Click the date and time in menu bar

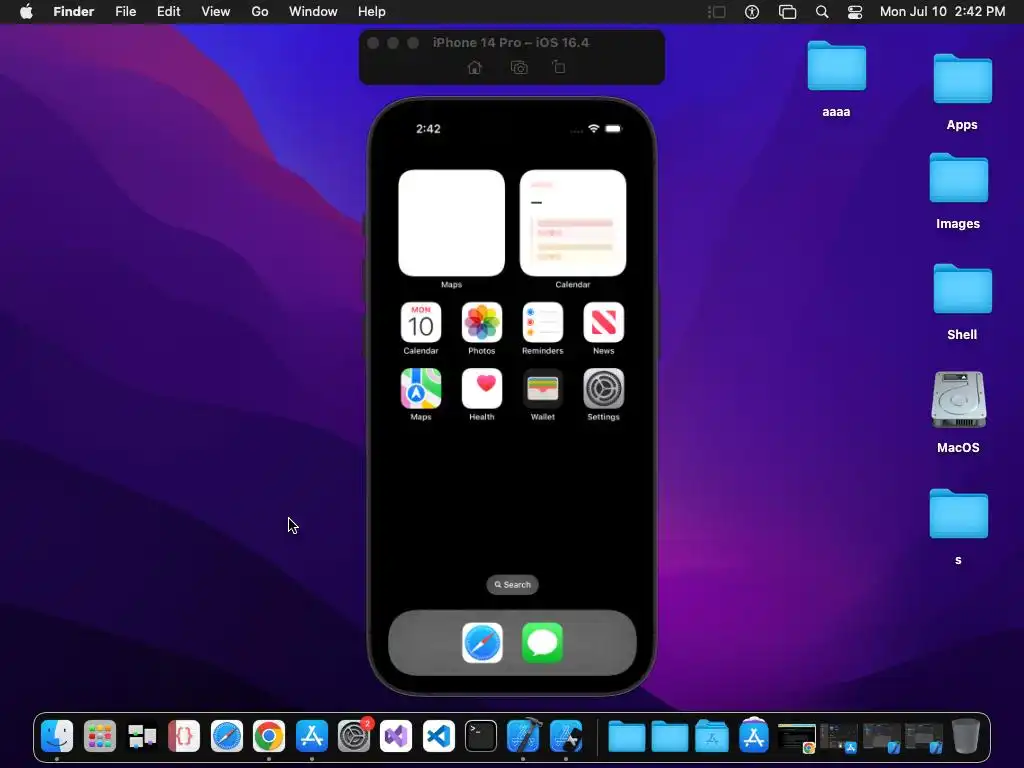942,12
